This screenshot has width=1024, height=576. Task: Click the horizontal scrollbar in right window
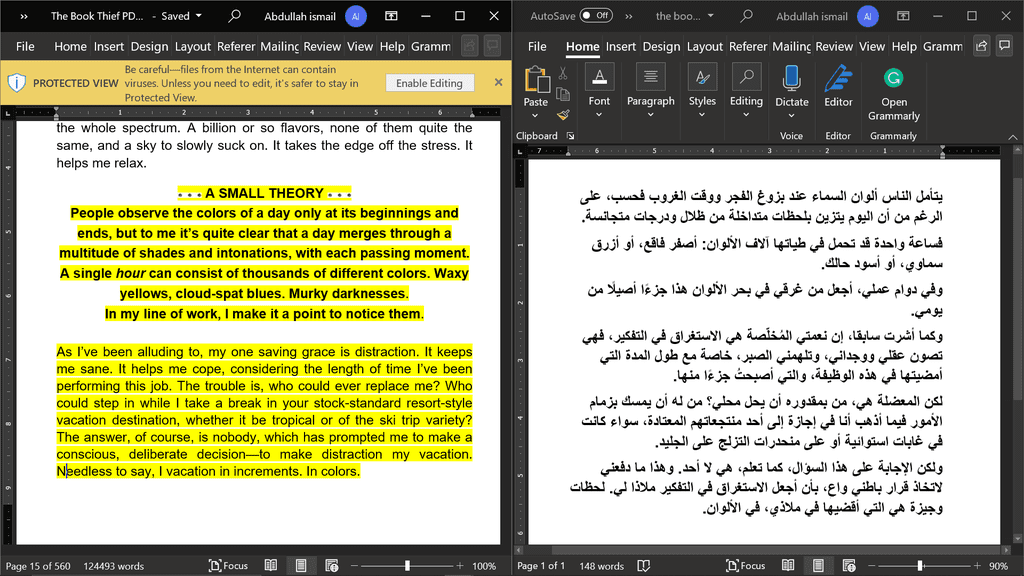[767, 550]
